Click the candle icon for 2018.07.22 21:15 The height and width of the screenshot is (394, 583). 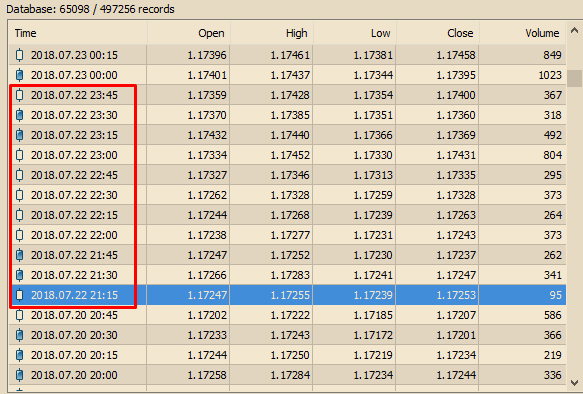point(20,295)
